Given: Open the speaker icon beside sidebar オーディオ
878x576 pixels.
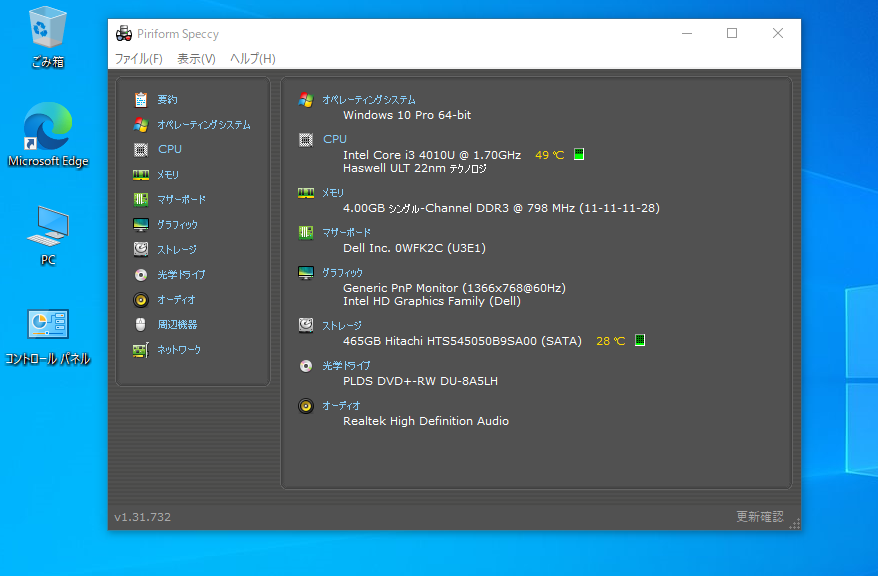Looking at the screenshot, I should pos(141,299).
